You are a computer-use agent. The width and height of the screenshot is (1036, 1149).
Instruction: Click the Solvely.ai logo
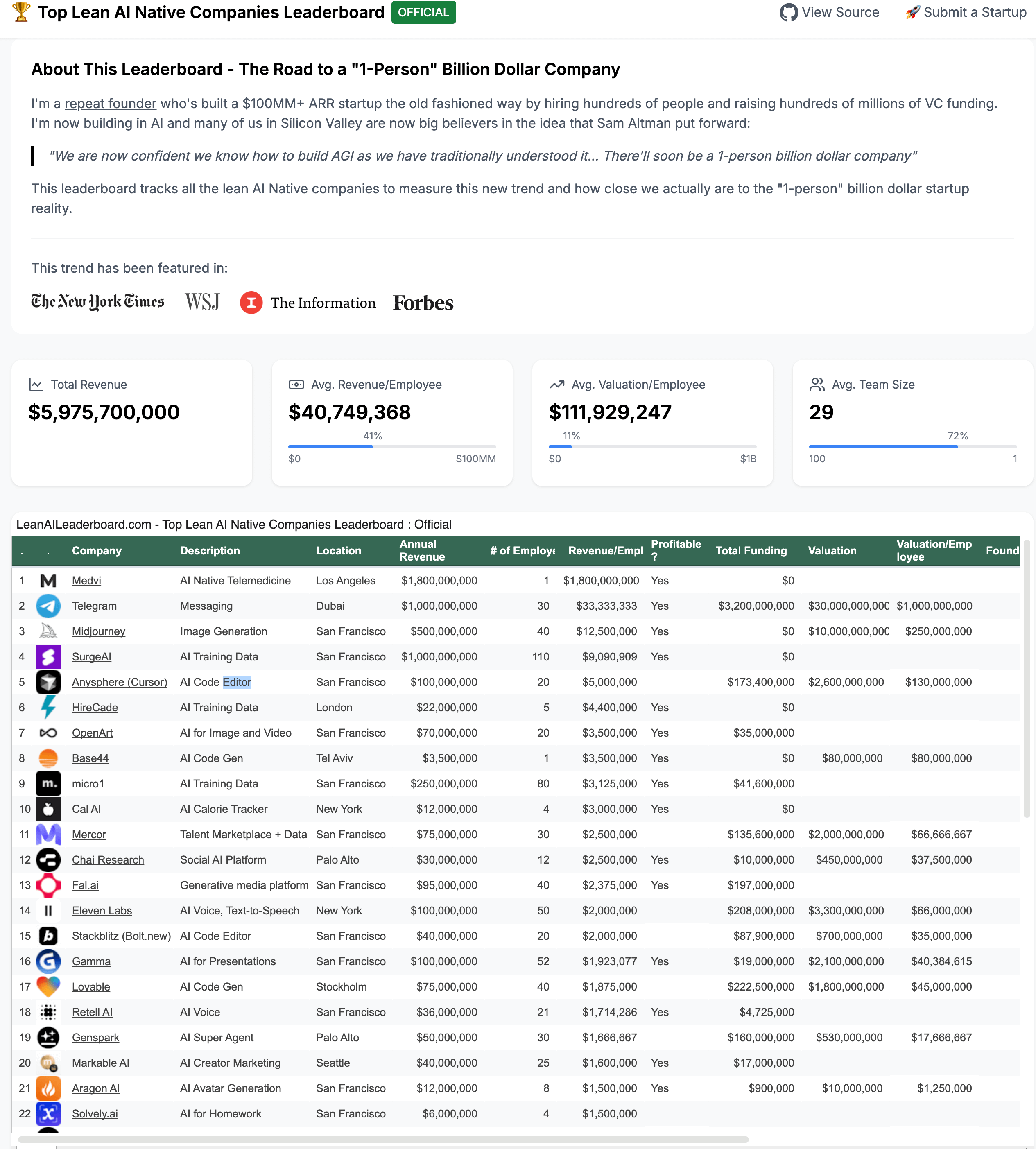[x=48, y=1114]
